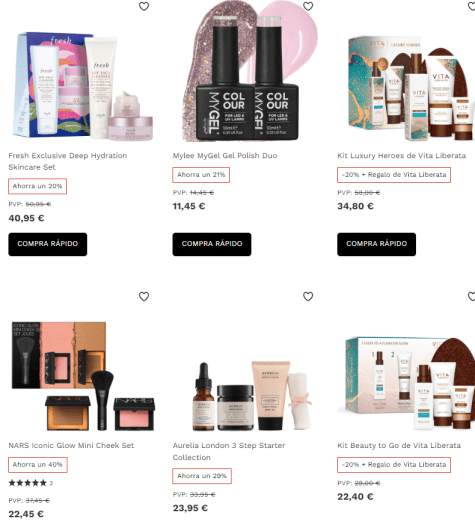Heart the Aurelia London Starter Collection
The width and height of the screenshot is (475, 525).
[308, 296]
